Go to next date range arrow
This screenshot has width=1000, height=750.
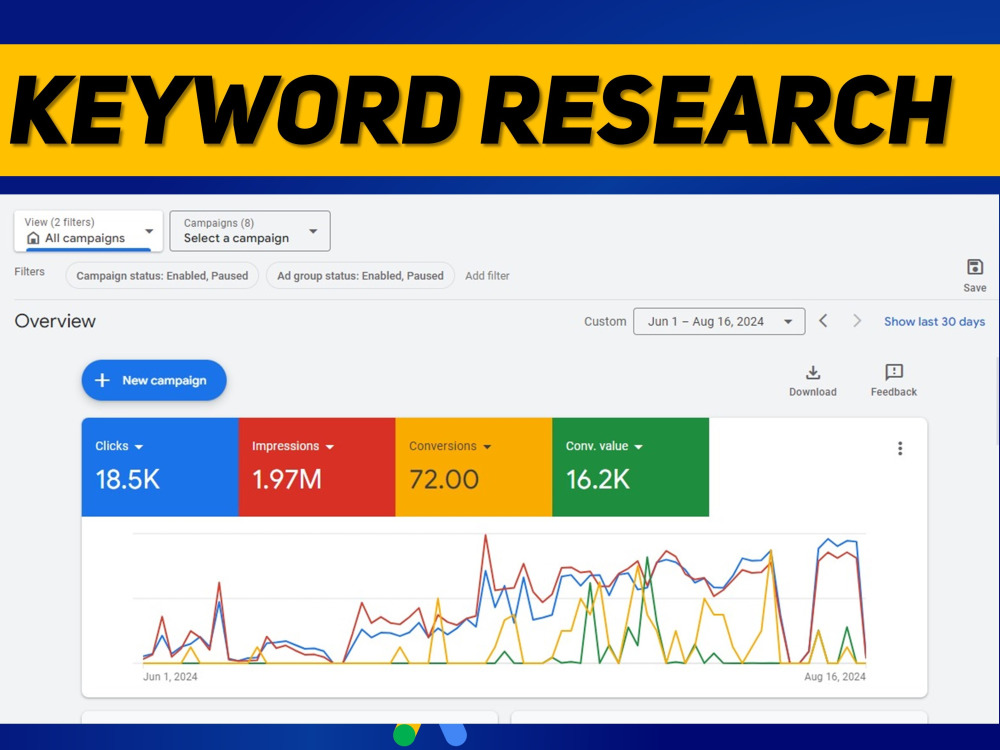tap(857, 321)
